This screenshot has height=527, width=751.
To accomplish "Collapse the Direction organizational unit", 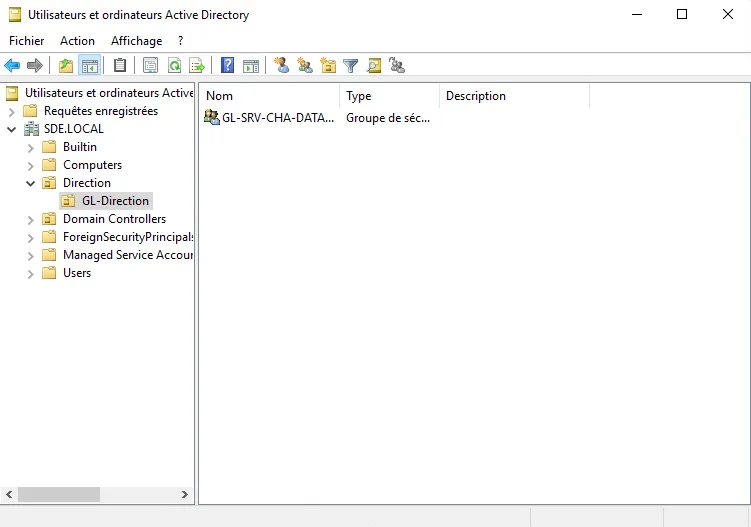I will pyautogui.click(x=31, y=183).
